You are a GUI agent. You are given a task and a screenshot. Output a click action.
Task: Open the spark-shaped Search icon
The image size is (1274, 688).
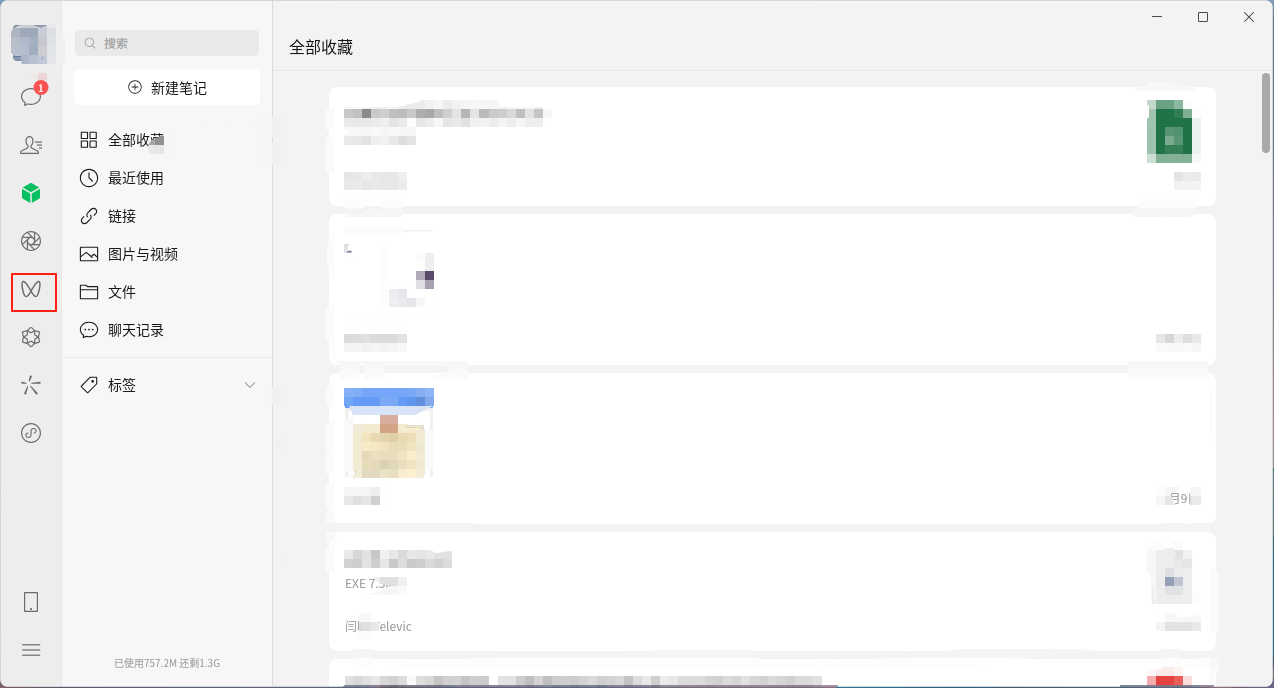click(x=31, y=386)
